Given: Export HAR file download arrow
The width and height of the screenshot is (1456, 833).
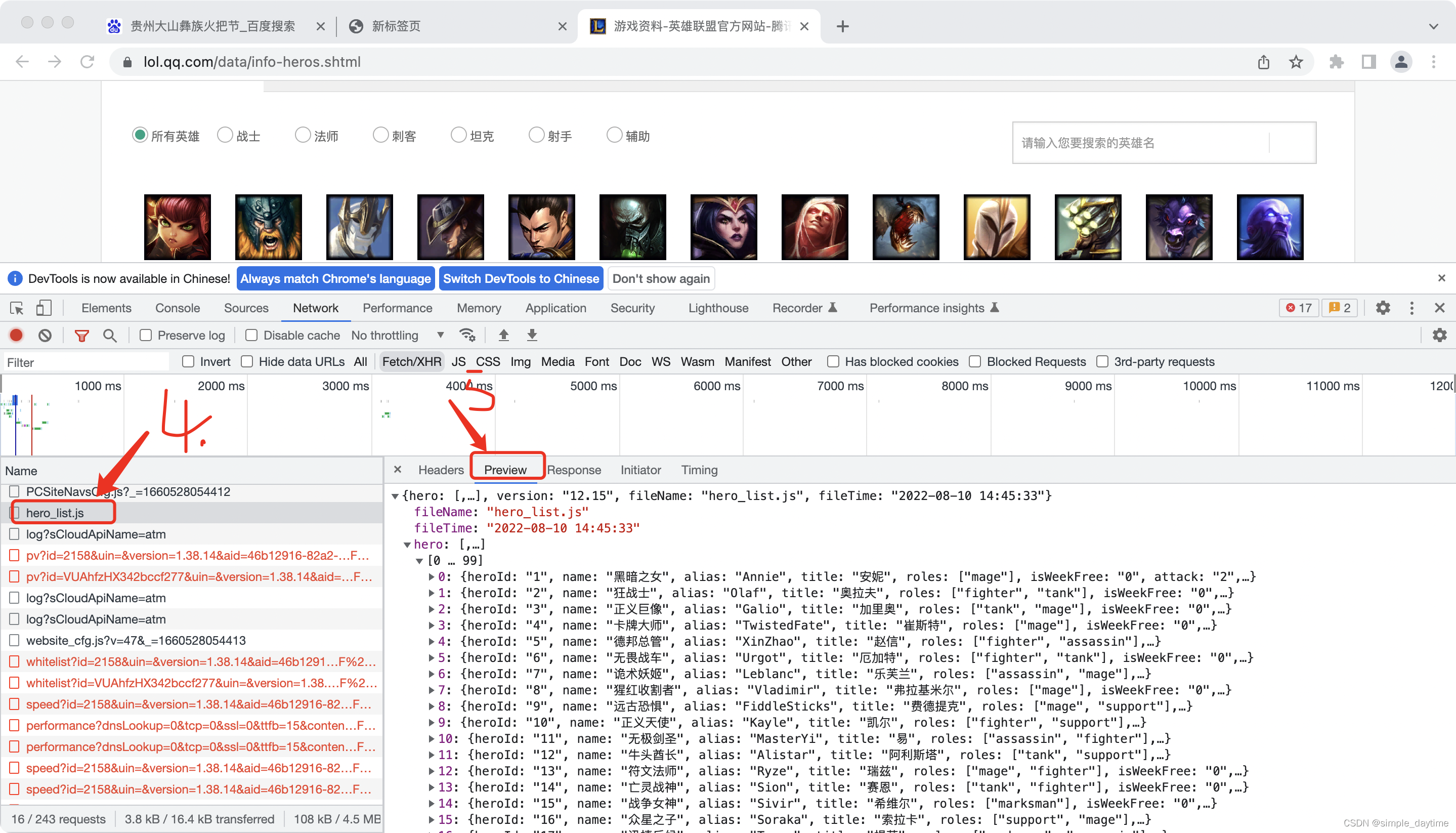Looking at the screenshot, I should coord(532,335).
